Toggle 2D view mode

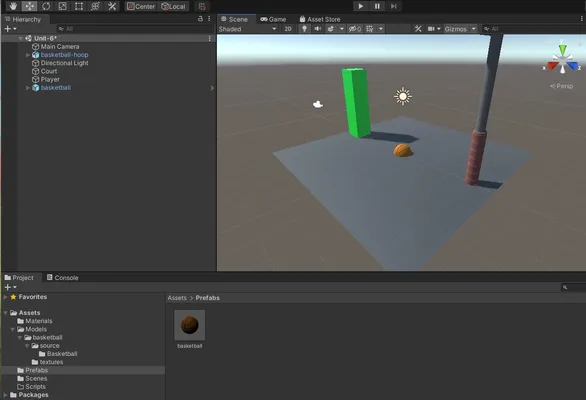[288, 29]
